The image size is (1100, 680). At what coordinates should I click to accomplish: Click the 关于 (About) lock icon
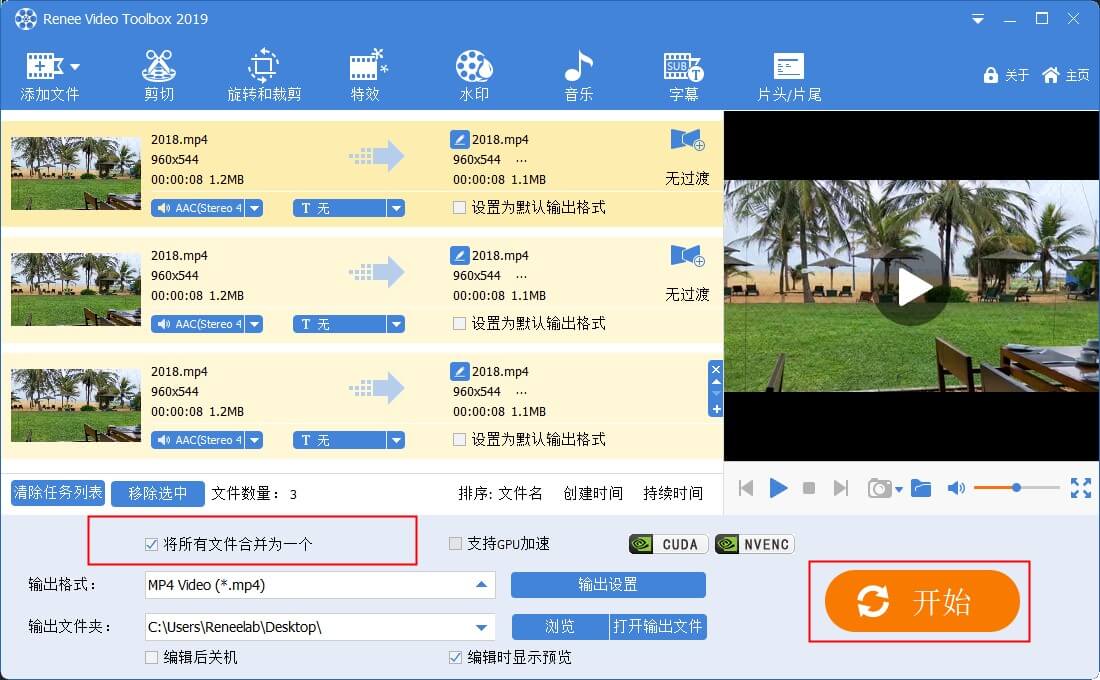991,75
